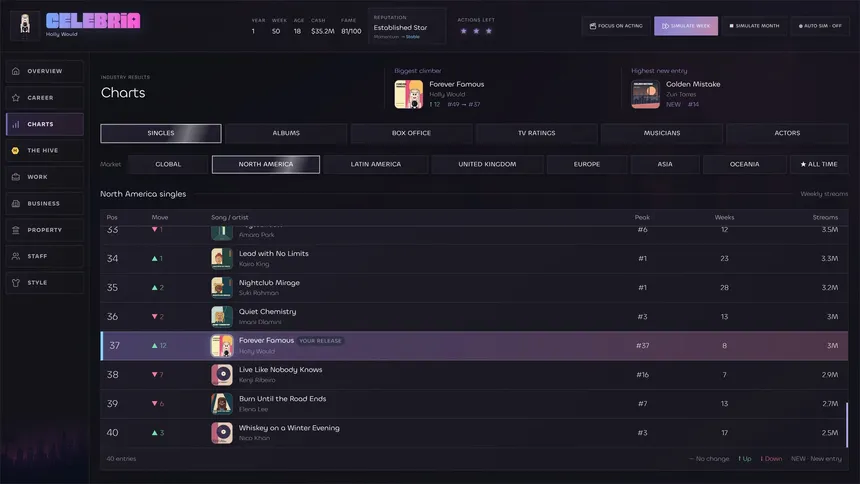Click the Quiet Chemistry song title

[267, 311]
